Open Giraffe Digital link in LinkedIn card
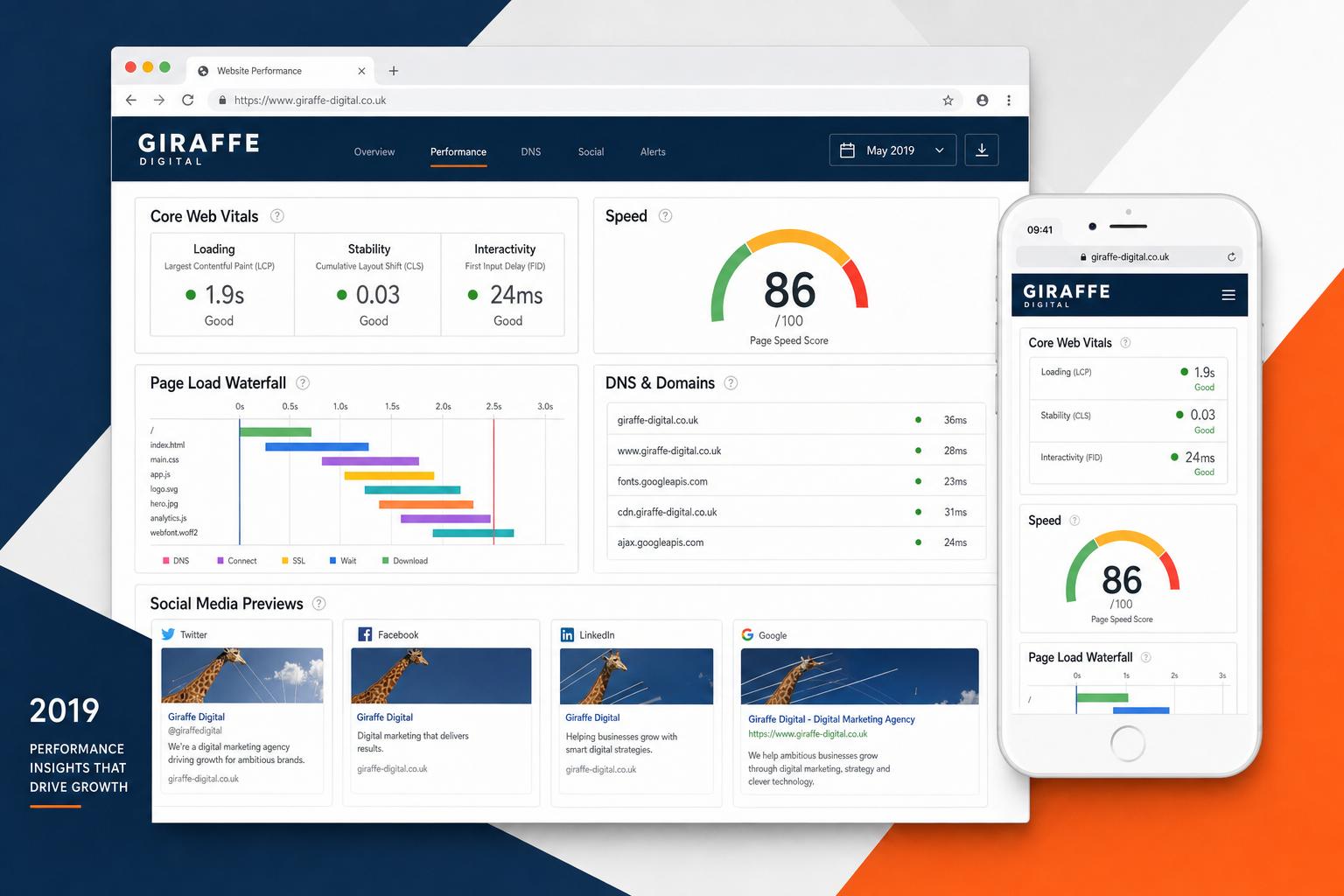This screenshot has width=1344, height=896. [x=592, y=717]
